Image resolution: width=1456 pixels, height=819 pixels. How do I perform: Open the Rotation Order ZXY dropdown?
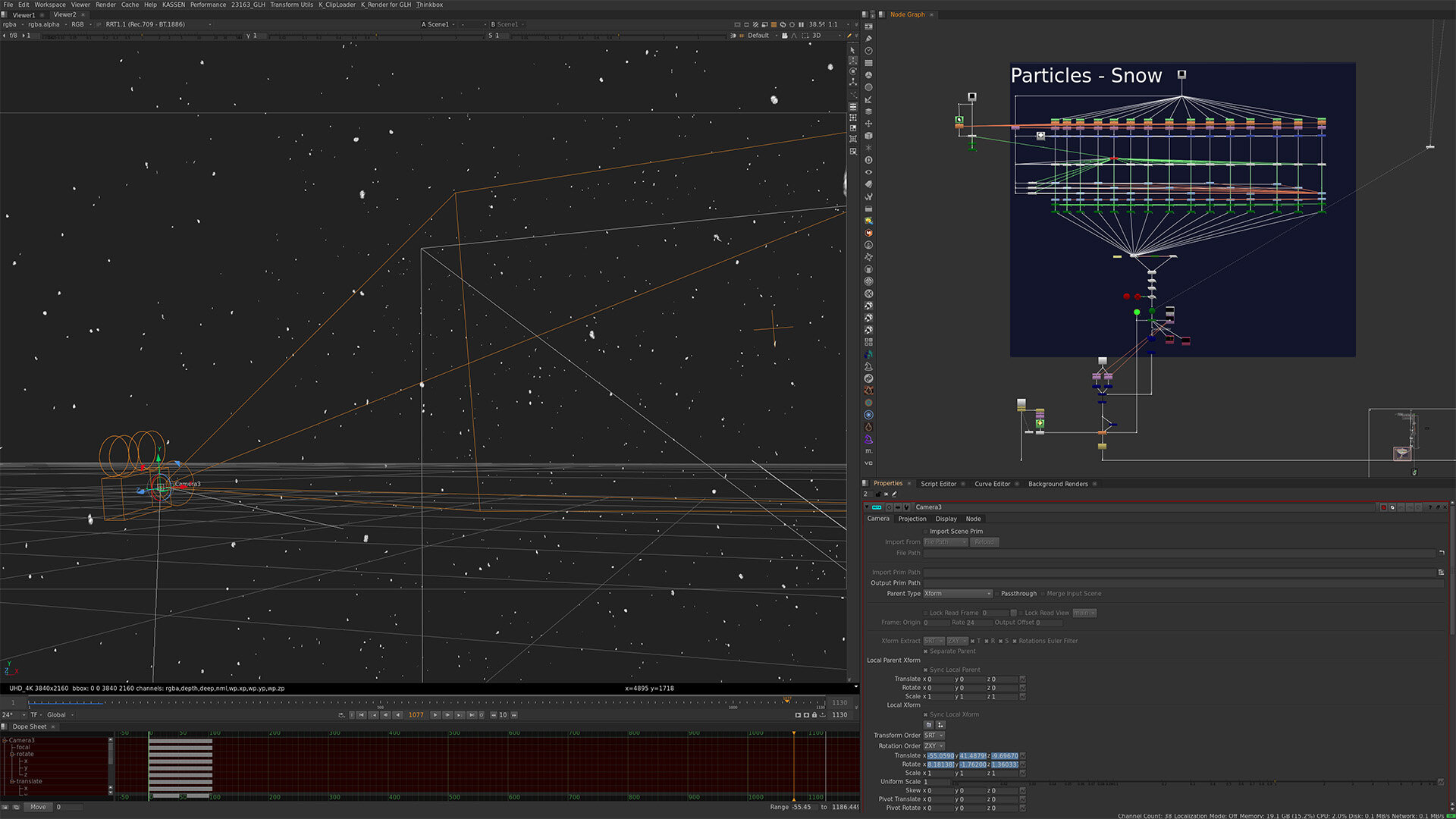click(934, 746)
